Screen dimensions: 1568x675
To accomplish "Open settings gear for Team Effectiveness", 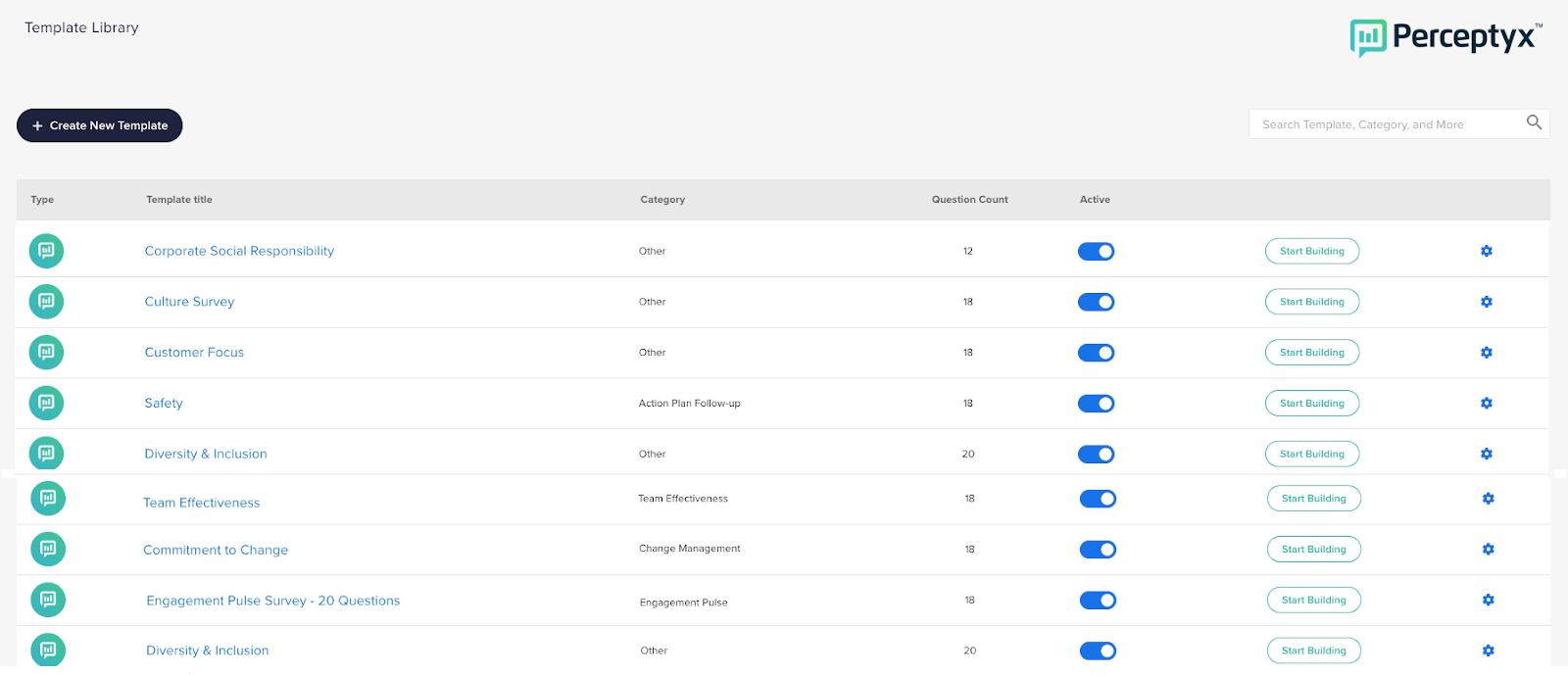I will [1489, 499].
